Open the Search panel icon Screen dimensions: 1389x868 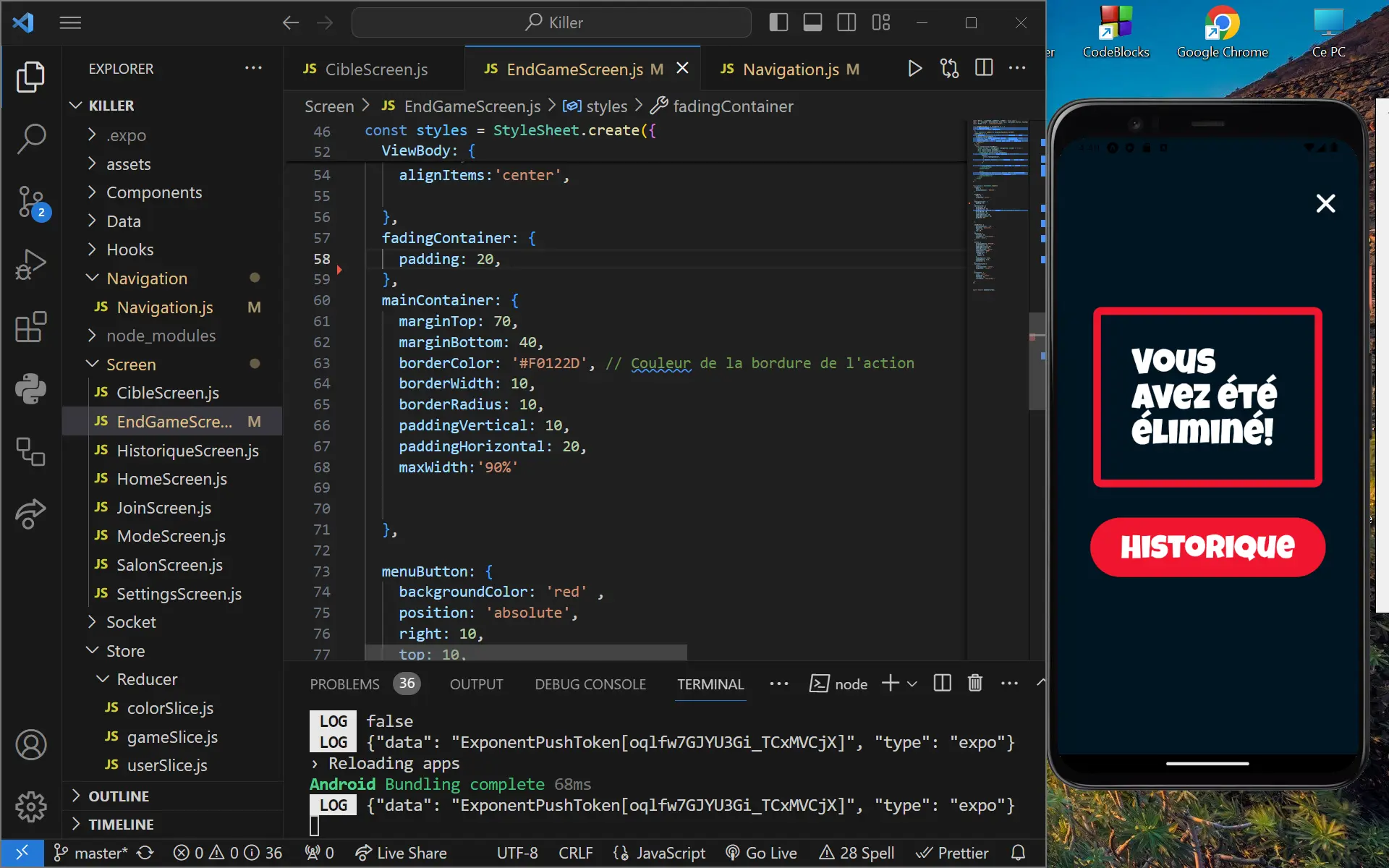[x=30, y=138]
